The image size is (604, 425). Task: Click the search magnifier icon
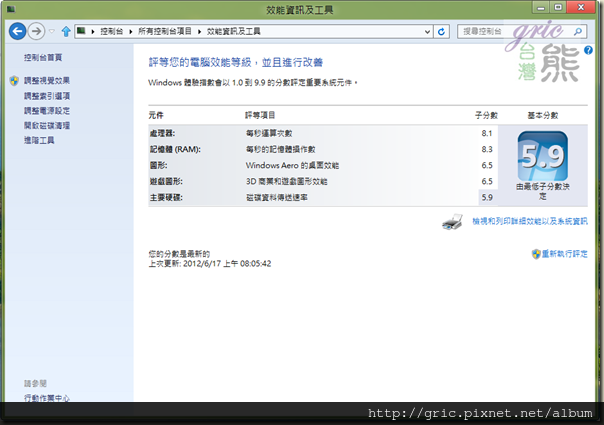click(577, 32)
